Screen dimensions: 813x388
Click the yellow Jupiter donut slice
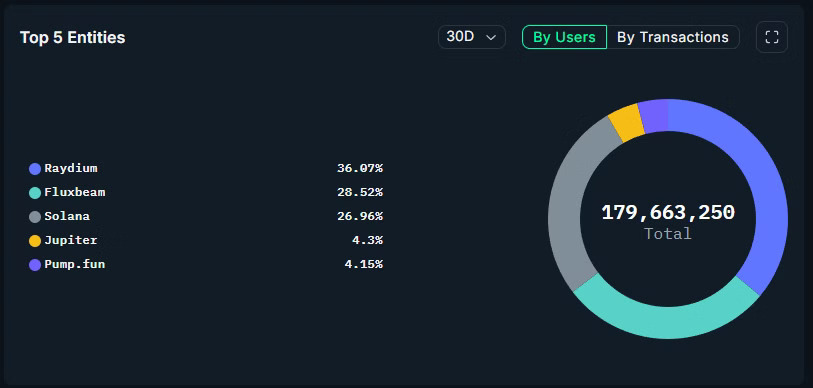pyautogui.click(x=626, y=122)
